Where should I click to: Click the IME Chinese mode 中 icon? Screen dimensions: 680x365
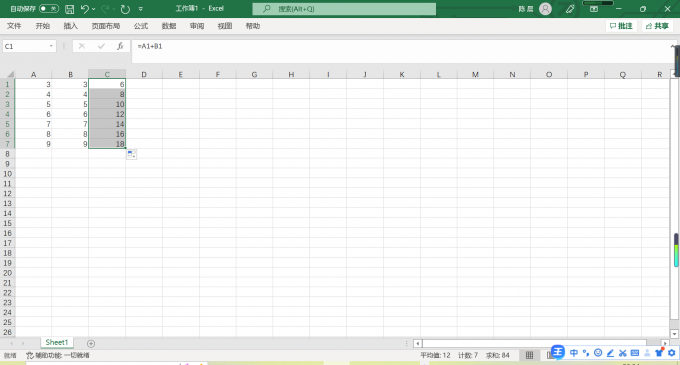click(x=574, y=353)
